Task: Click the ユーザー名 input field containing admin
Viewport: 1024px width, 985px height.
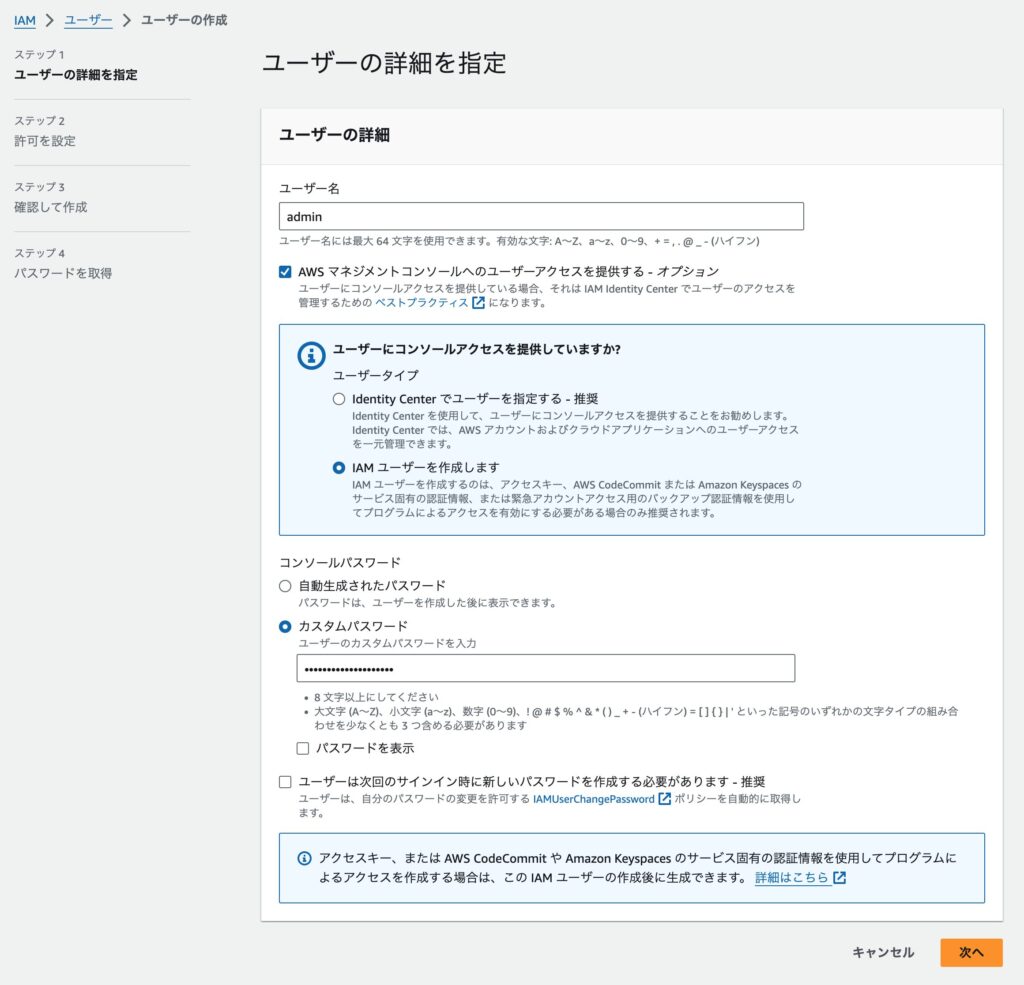Action: pos(541,216)
